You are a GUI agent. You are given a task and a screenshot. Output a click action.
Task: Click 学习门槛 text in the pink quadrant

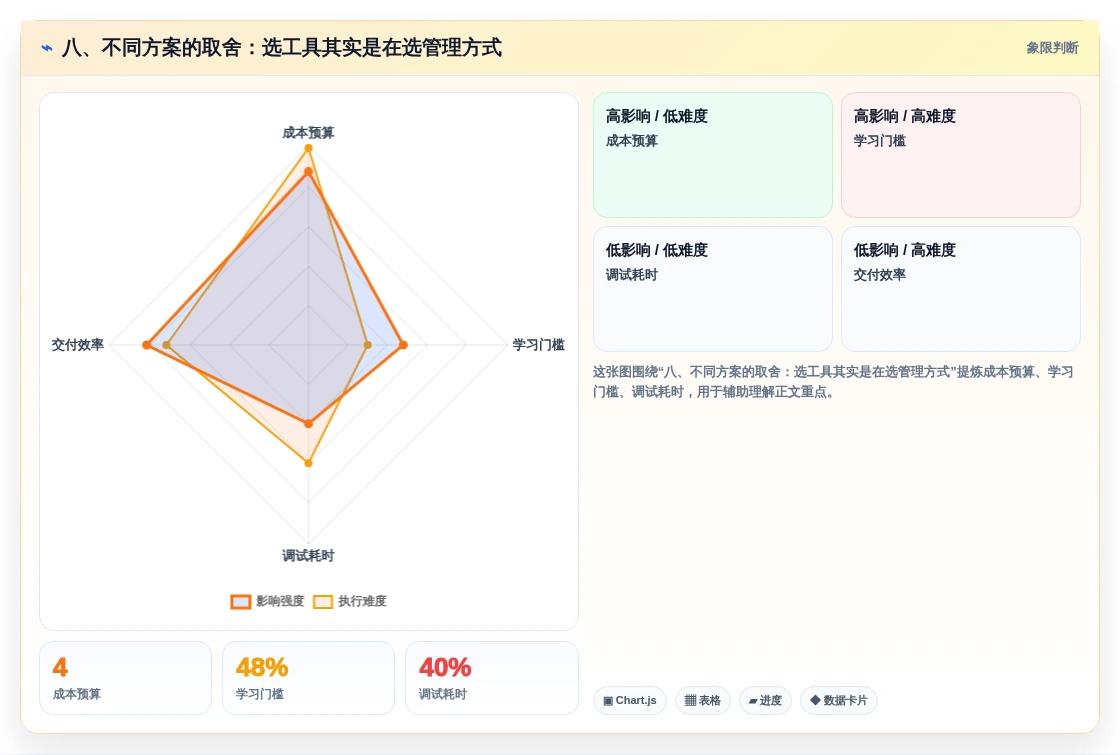[879, 141]
